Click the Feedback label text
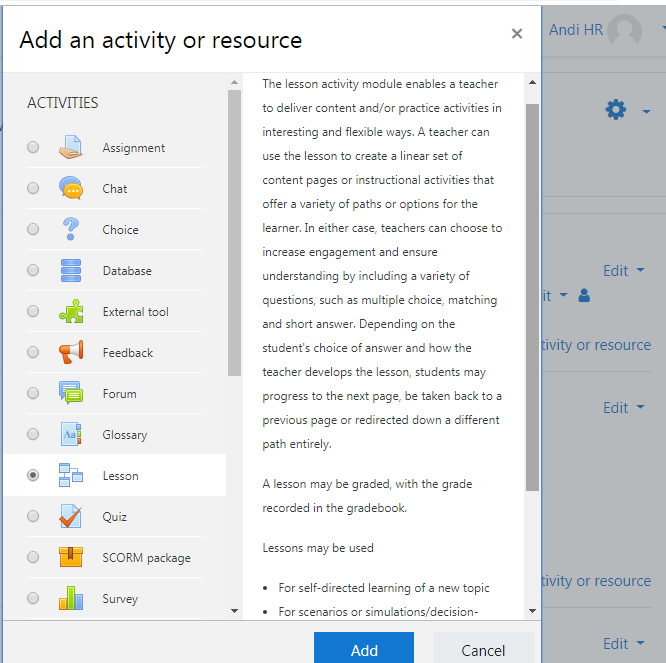This screenshot has width=666, height=663. pyautogui.click(x=127, y=353)
